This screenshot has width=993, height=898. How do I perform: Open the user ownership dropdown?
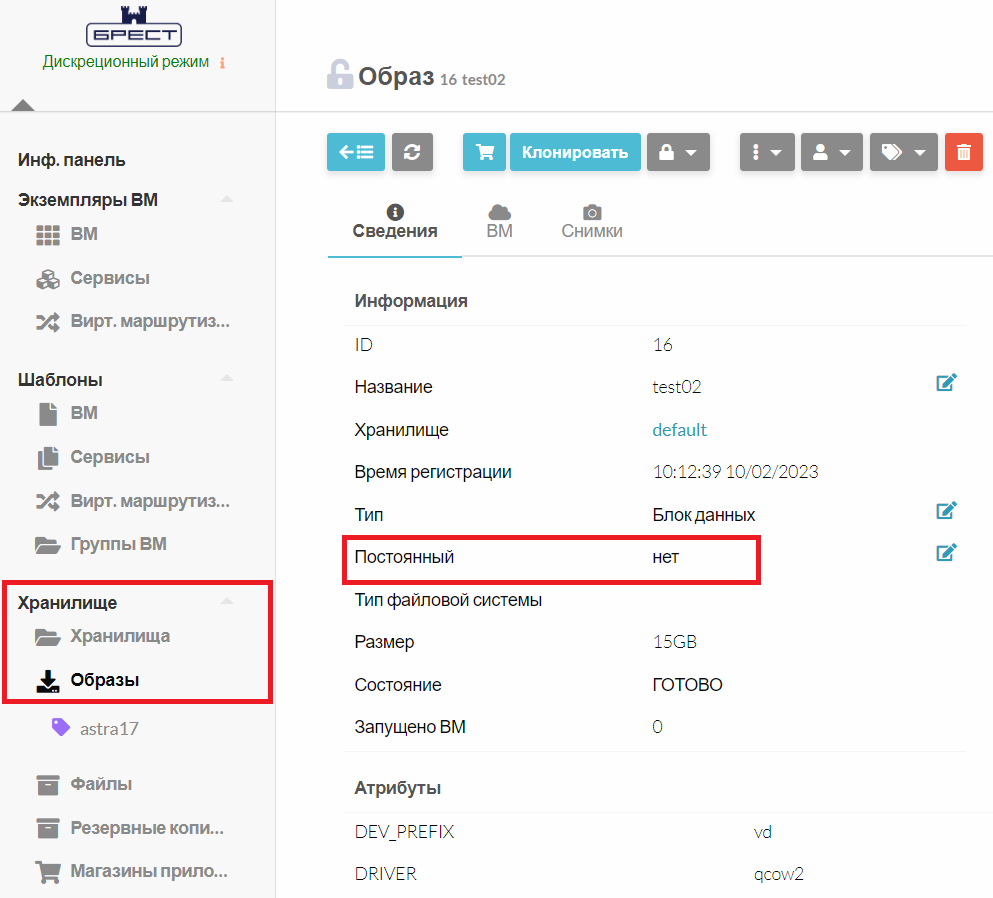coord(831,152)
